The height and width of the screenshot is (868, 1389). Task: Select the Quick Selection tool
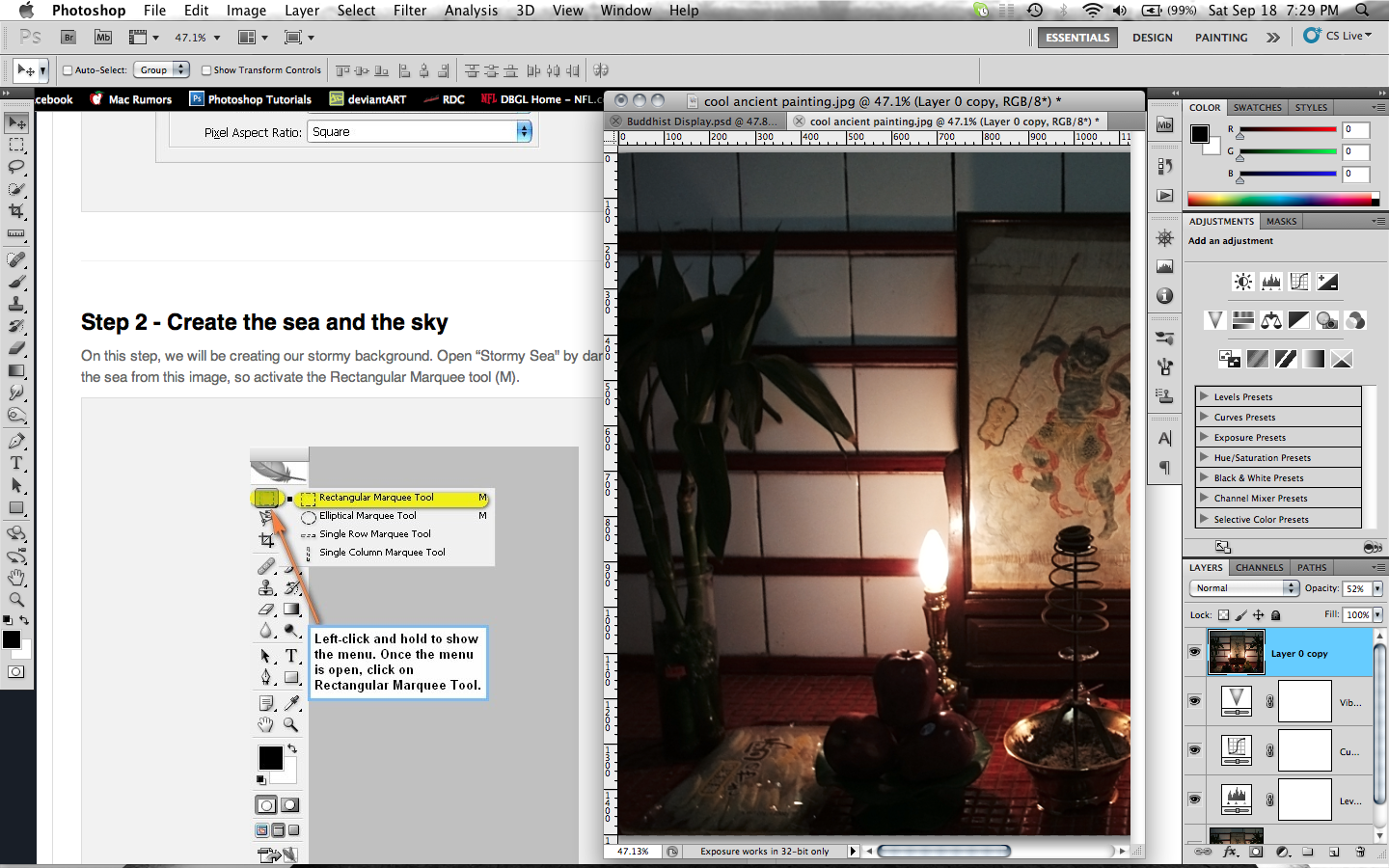(x=16, y=189)
